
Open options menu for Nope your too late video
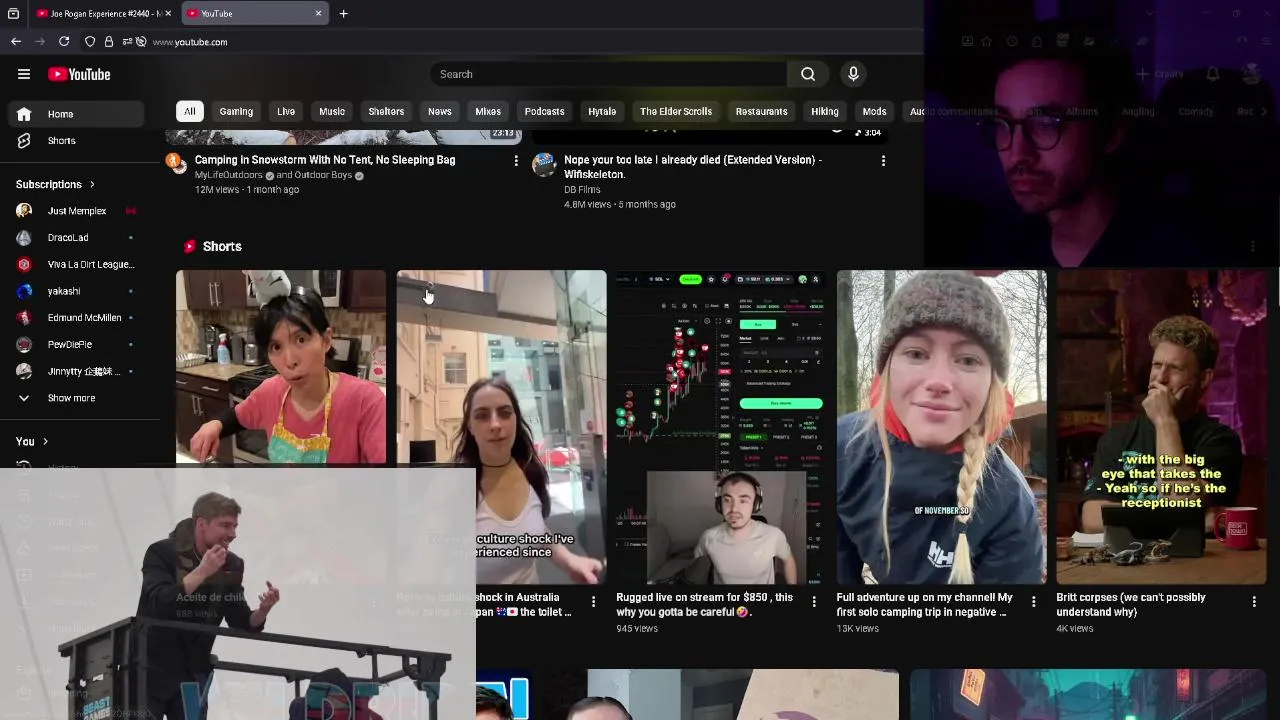[883, 161]
